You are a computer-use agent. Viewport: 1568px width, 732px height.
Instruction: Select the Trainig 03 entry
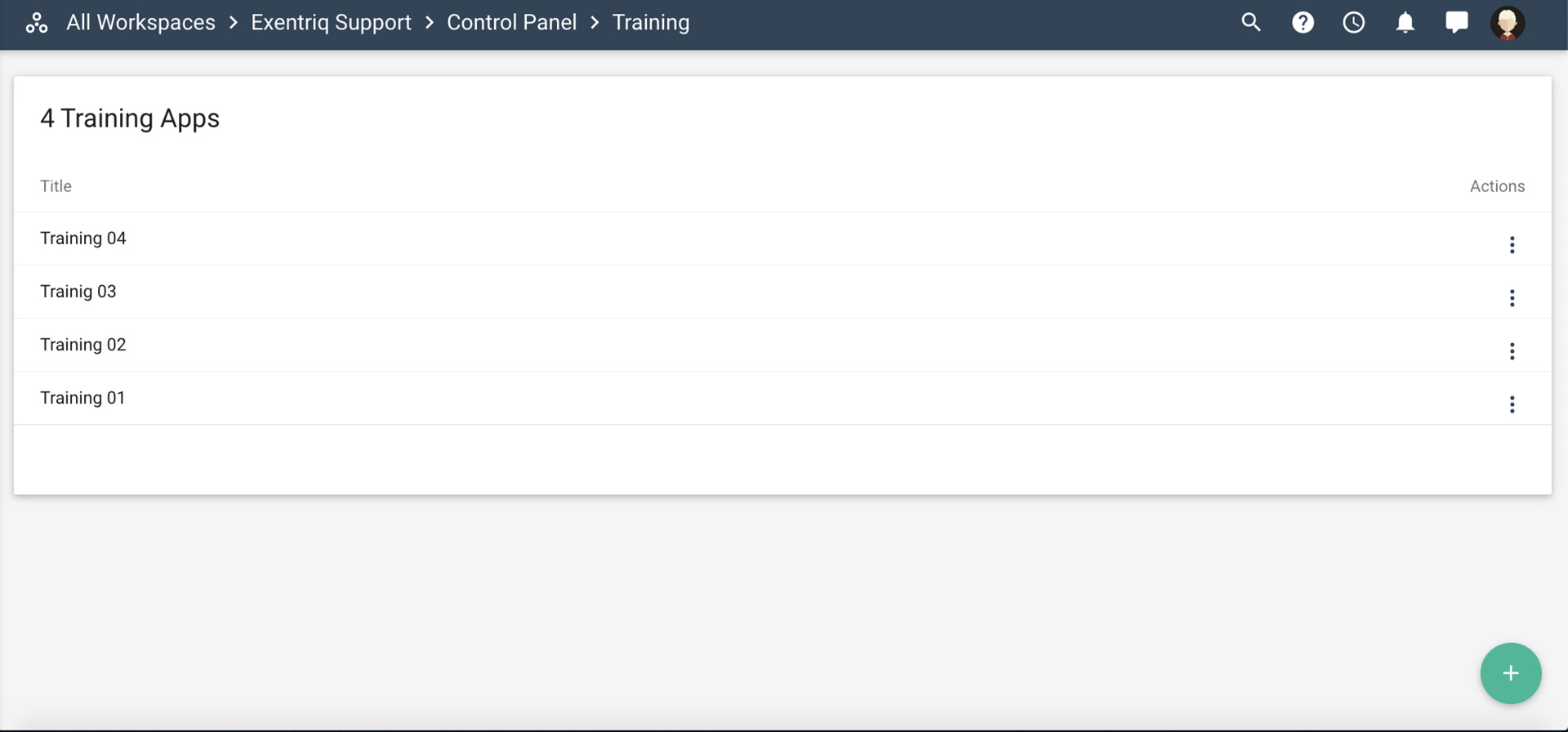point(78,292)
